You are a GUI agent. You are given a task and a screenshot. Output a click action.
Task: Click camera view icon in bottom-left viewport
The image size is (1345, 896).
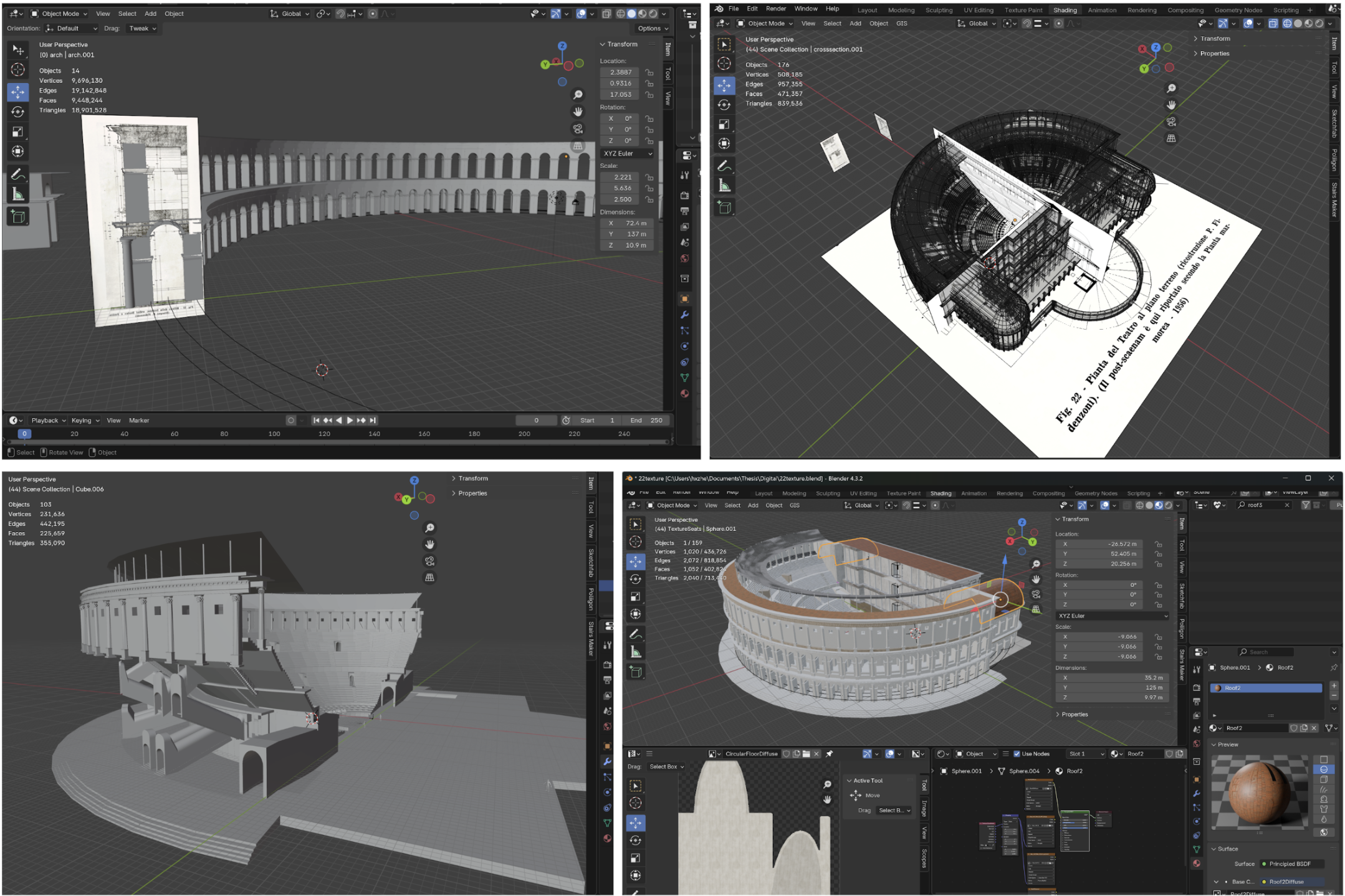429,561
